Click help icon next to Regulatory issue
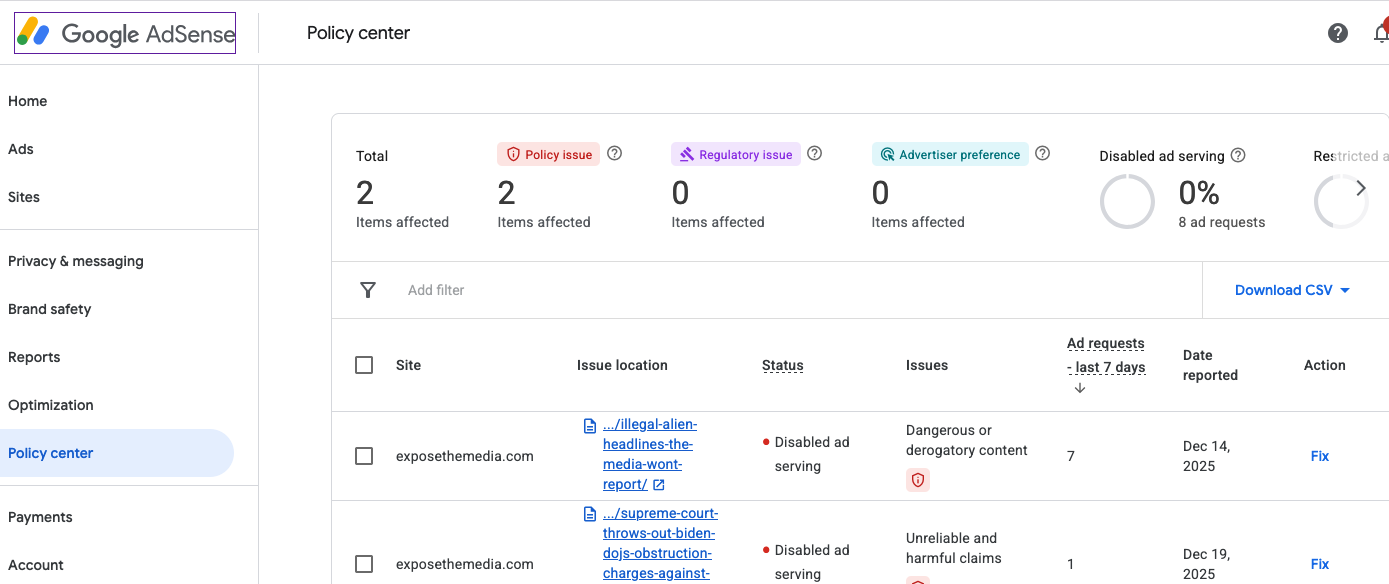Image resolution: width=1389 pixels, height=584 pixels. [815, 154]
